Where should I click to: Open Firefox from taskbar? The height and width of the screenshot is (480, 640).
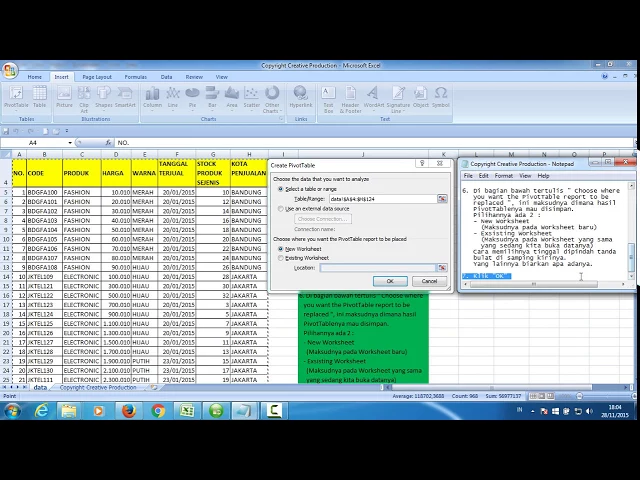pyautogui.click(x=129, y=411)
